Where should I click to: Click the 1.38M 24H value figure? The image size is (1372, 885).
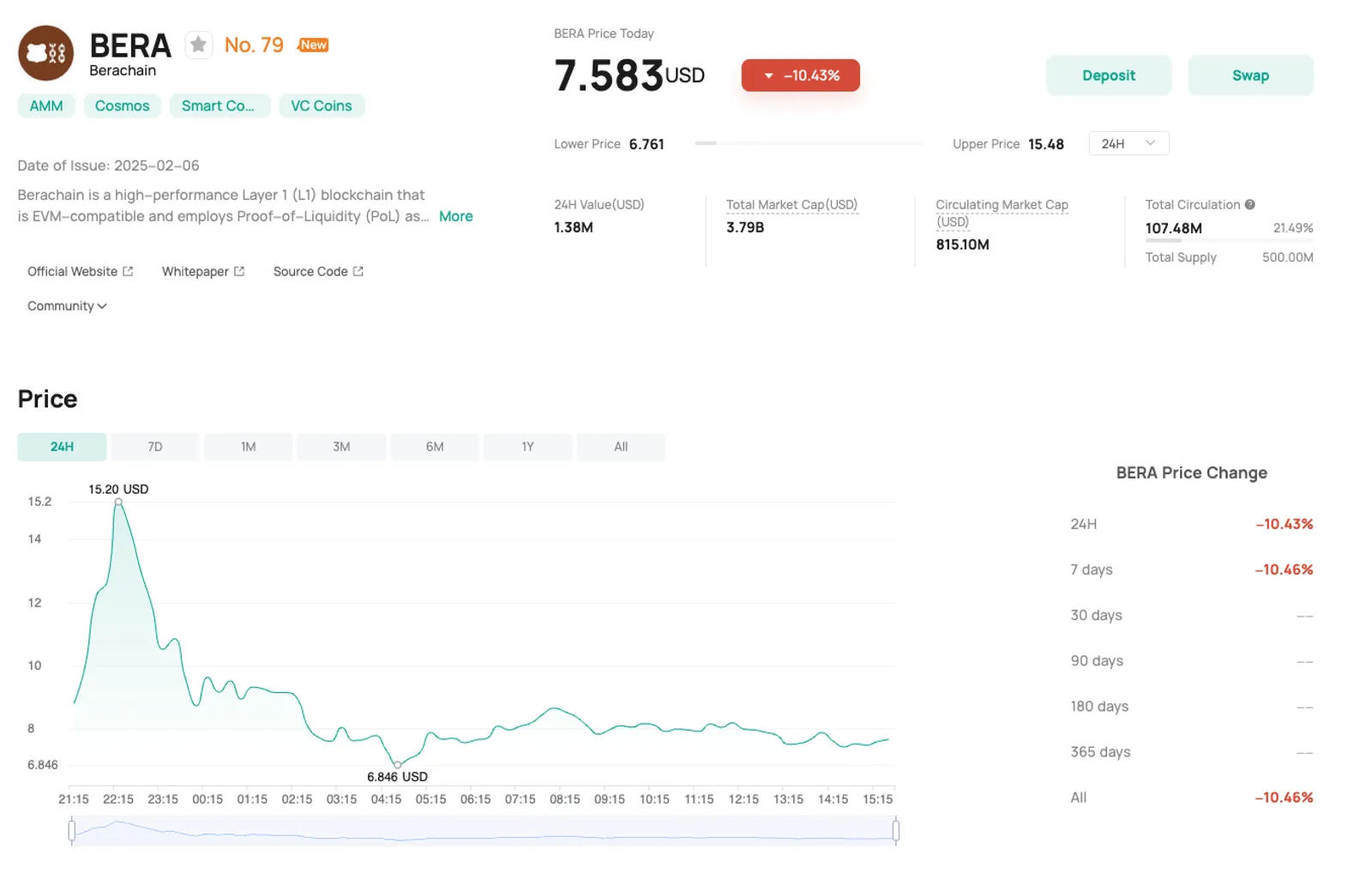574,227
